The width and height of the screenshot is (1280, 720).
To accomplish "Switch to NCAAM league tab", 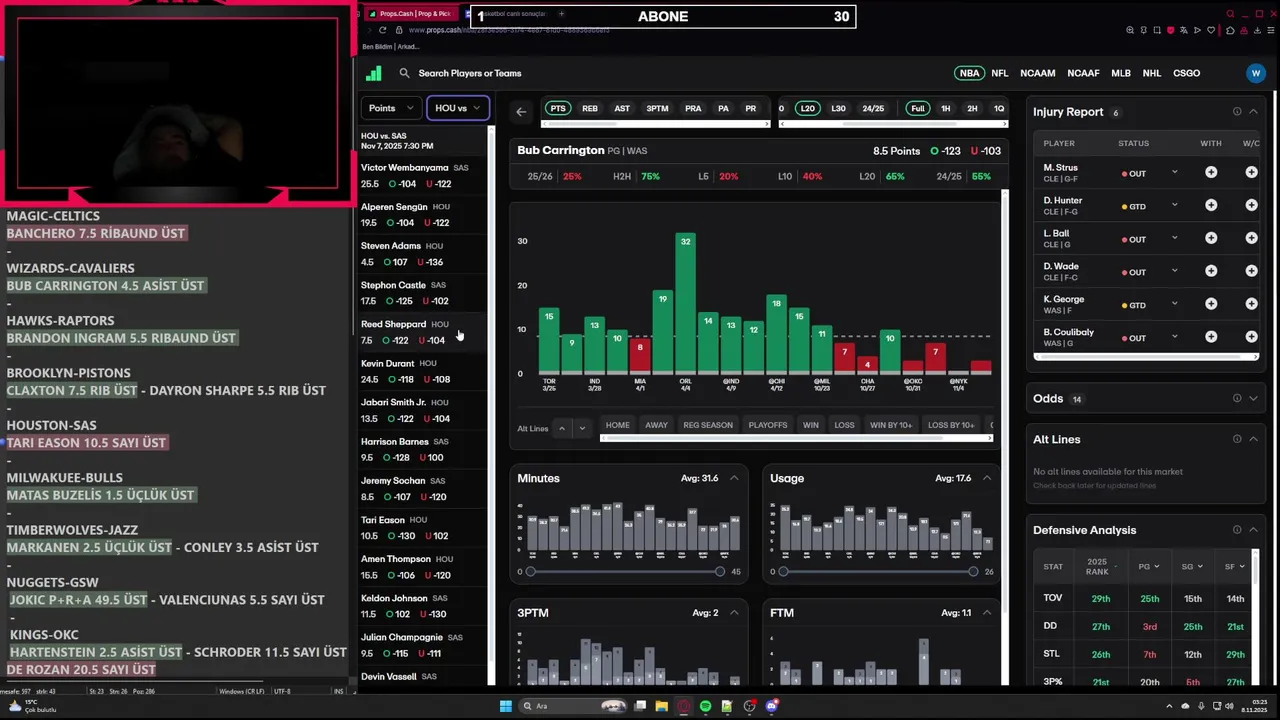I will (1038, 73).
